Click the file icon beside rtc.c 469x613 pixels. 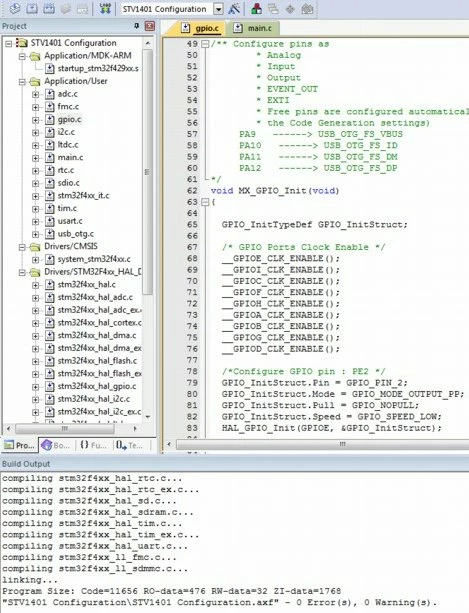[50, 170]
